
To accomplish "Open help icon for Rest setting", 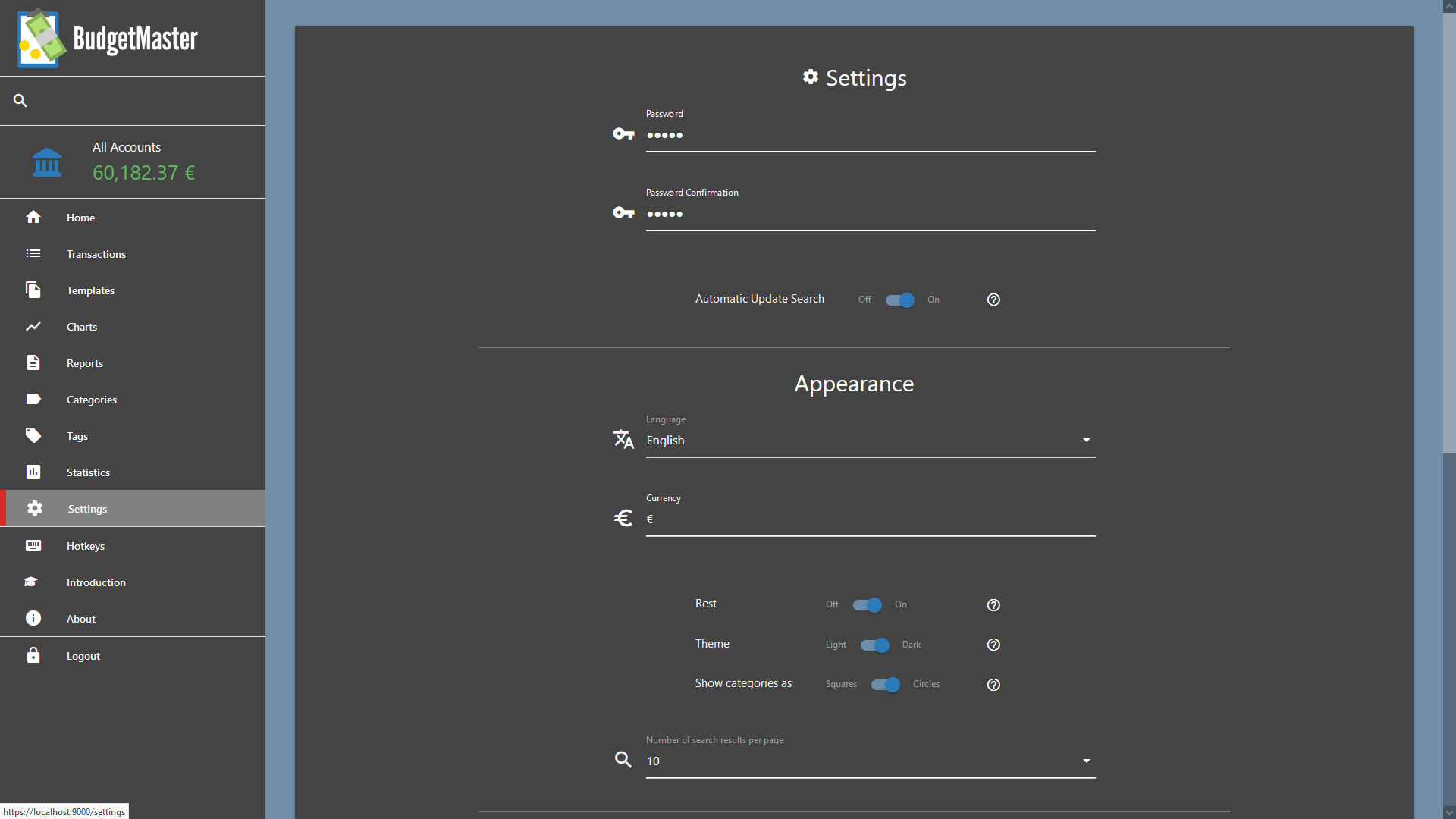I will click(993, 605).
